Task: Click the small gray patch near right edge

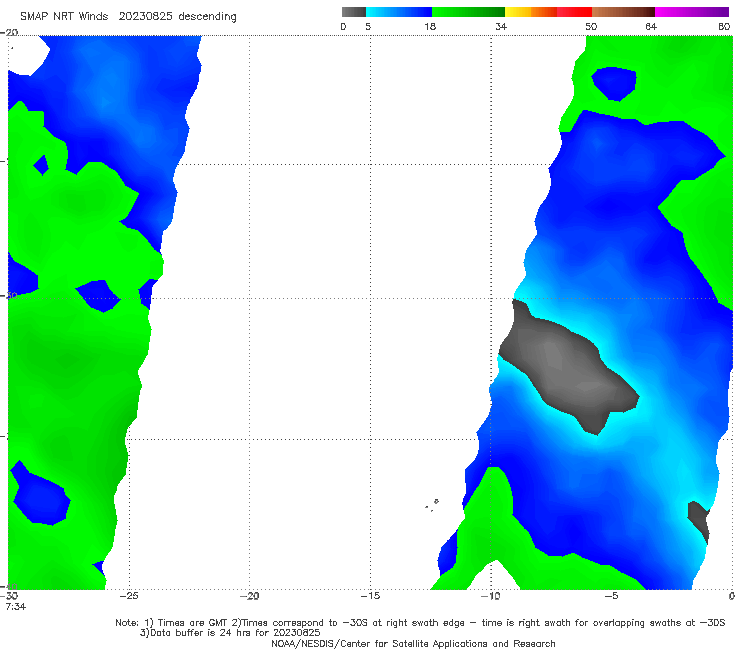Action: click(x=698, y=522)
